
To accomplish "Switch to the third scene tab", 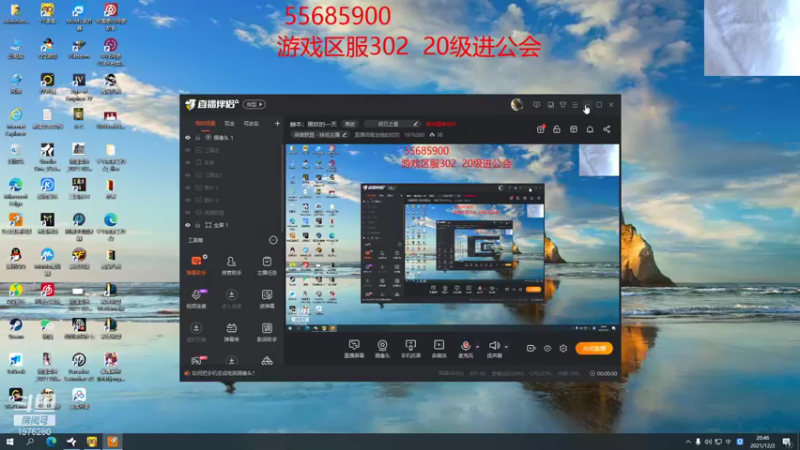I will point(251,123).
